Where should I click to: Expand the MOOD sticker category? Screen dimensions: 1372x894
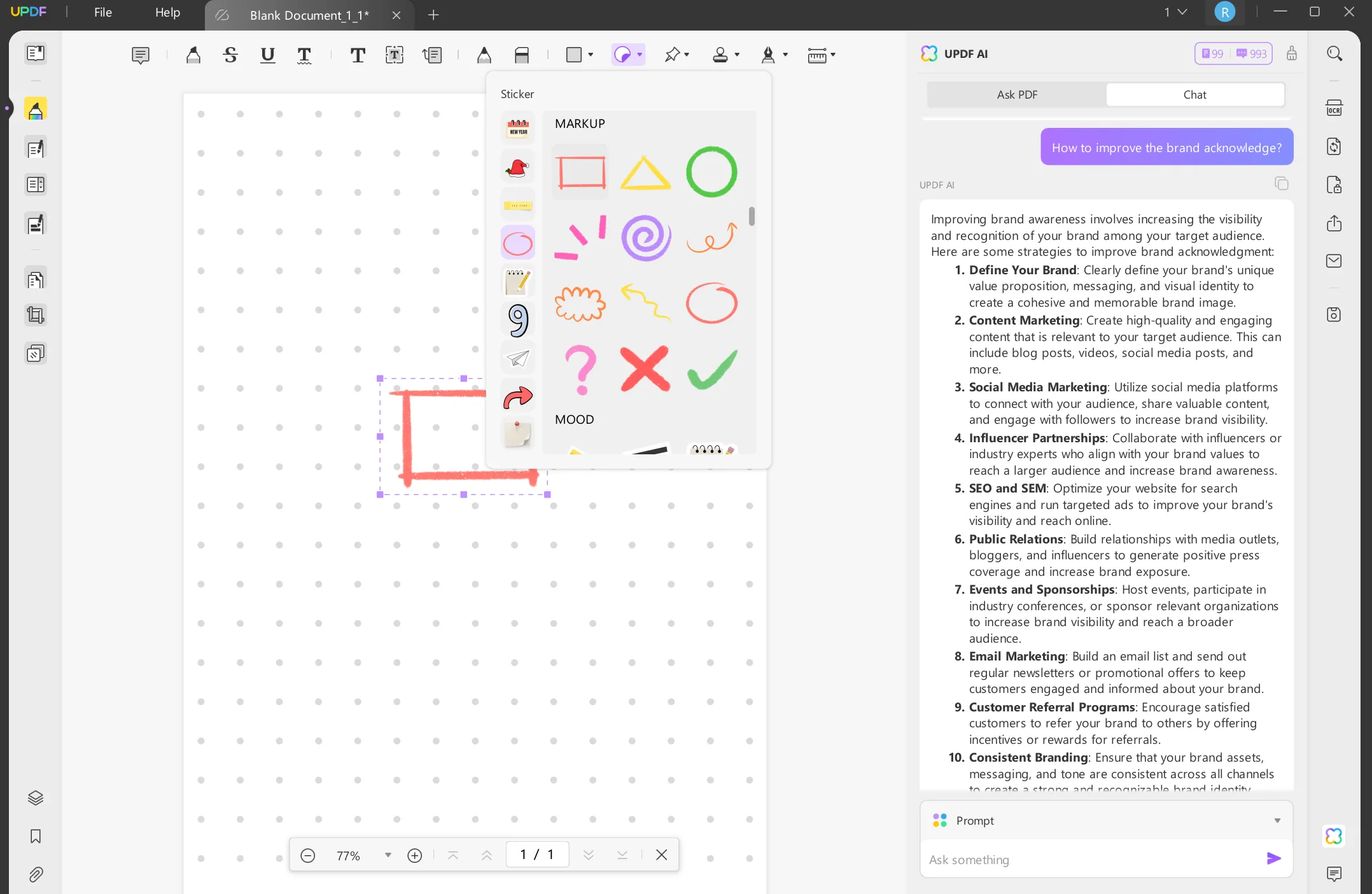click(x=575, y=418)
